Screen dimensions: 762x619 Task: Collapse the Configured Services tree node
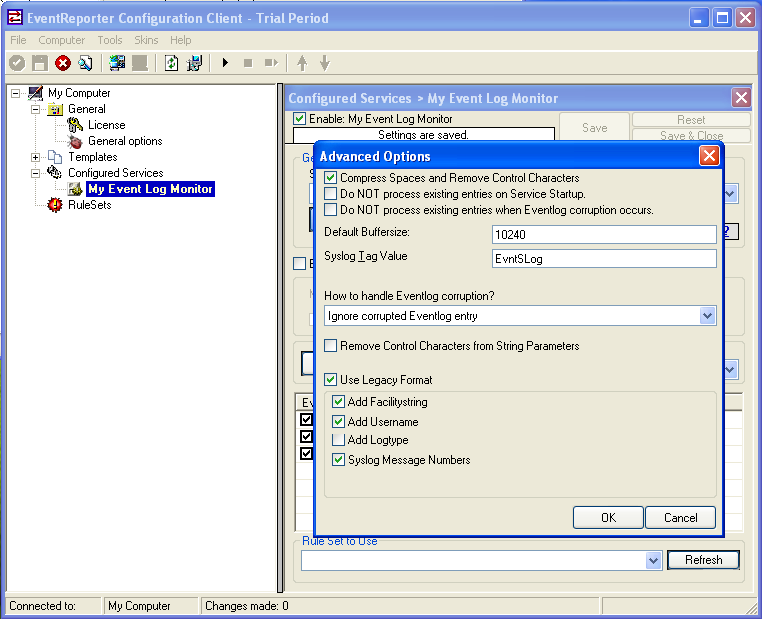click(x=35, y=173)
